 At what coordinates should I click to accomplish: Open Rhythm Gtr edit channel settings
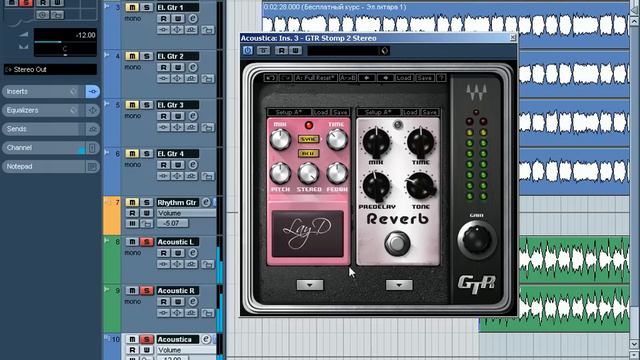(206, 202)
